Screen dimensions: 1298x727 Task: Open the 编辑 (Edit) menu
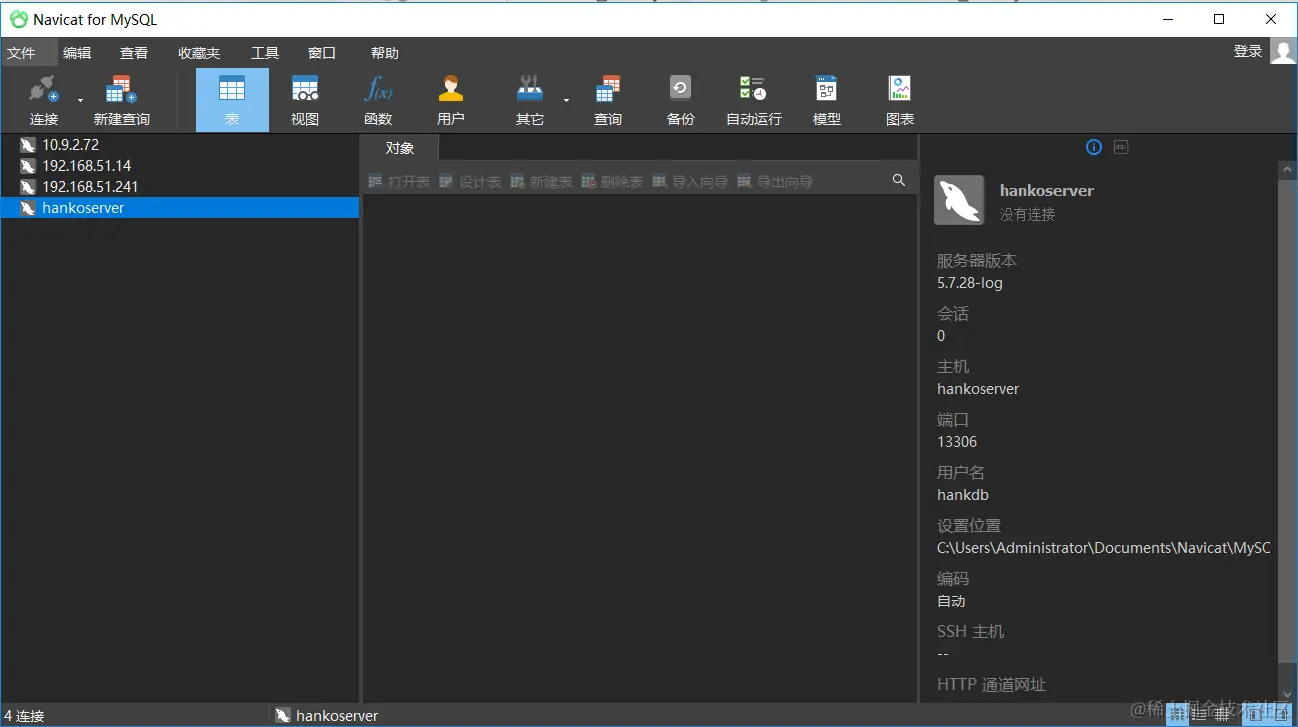77,53
